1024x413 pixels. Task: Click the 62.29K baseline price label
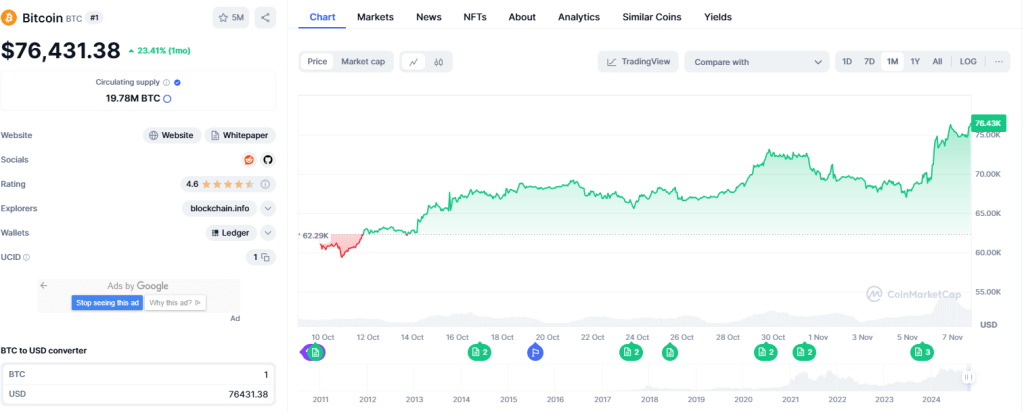tap(315, 234)
